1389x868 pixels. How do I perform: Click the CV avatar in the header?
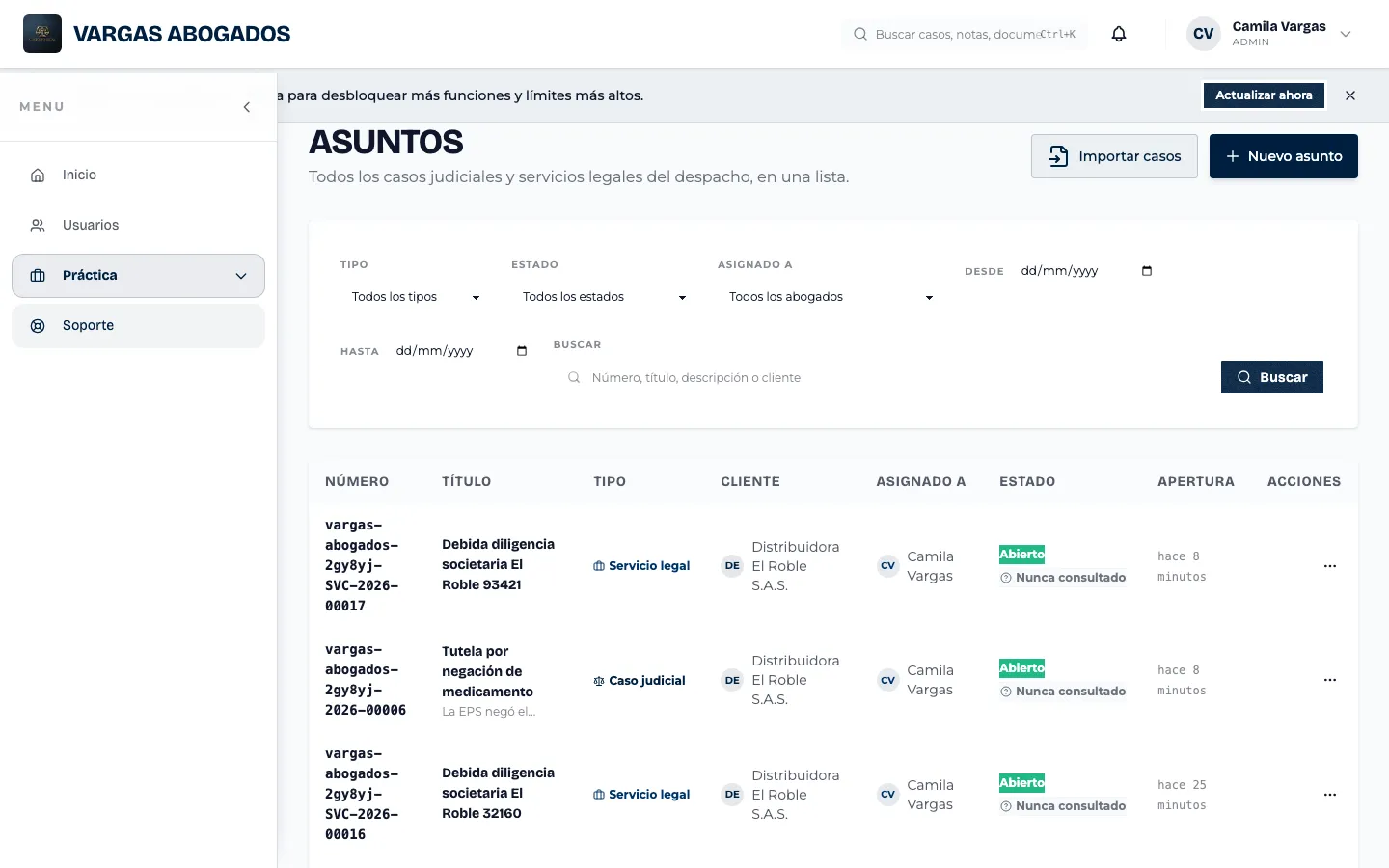click(x=1204, y=34)
